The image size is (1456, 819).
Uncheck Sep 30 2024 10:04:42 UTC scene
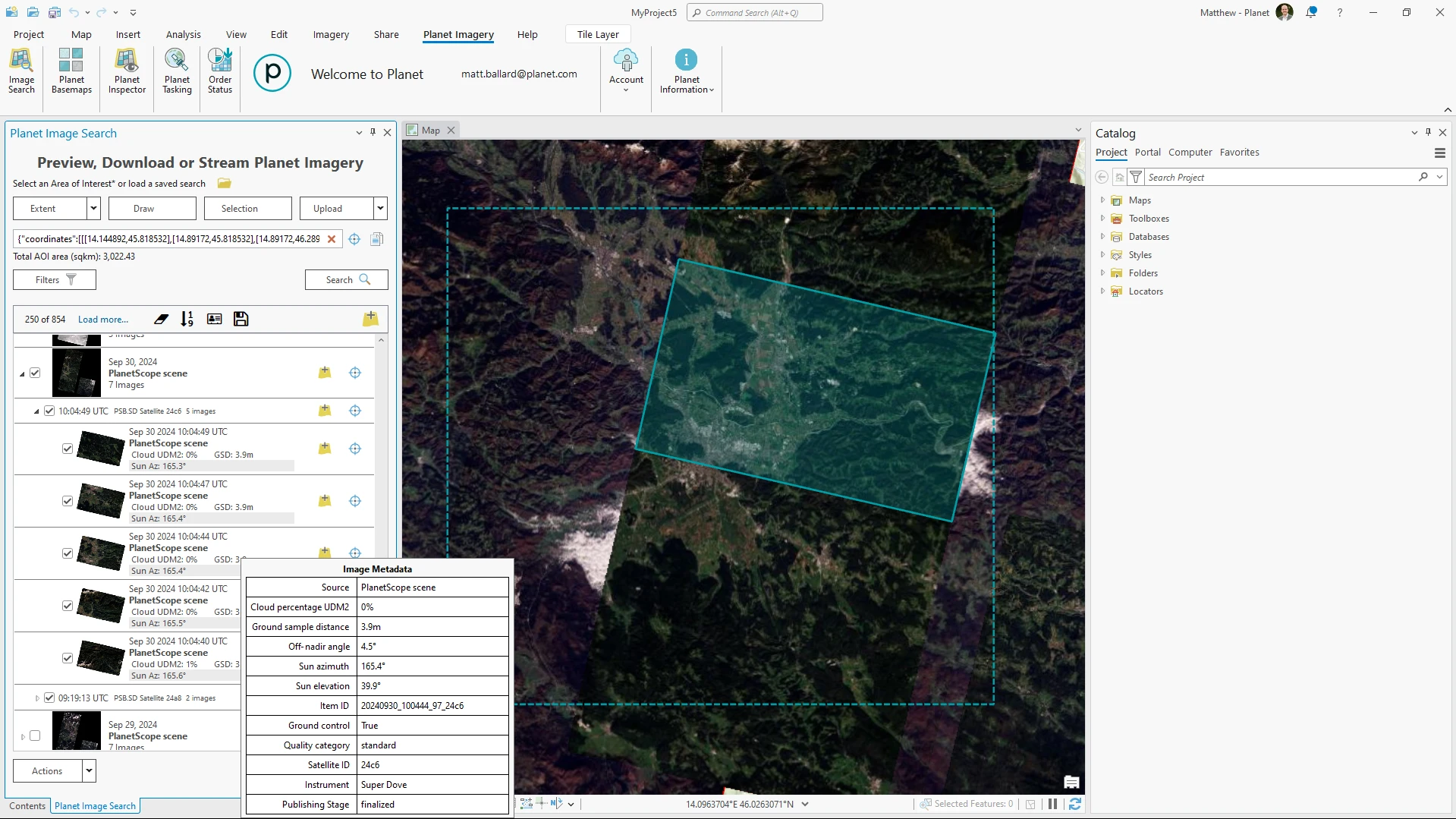pos(68,606)
